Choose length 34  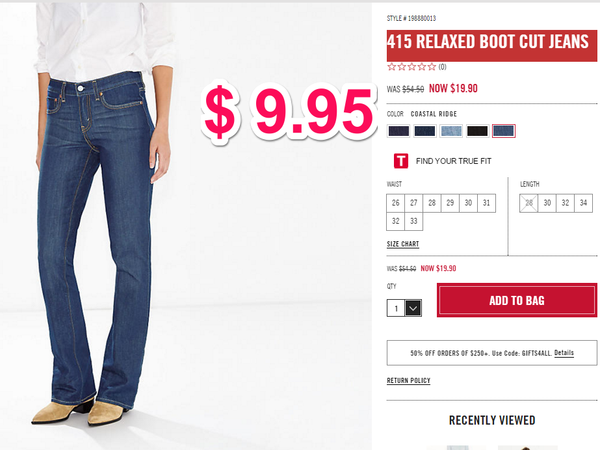[x=584, y=203]
